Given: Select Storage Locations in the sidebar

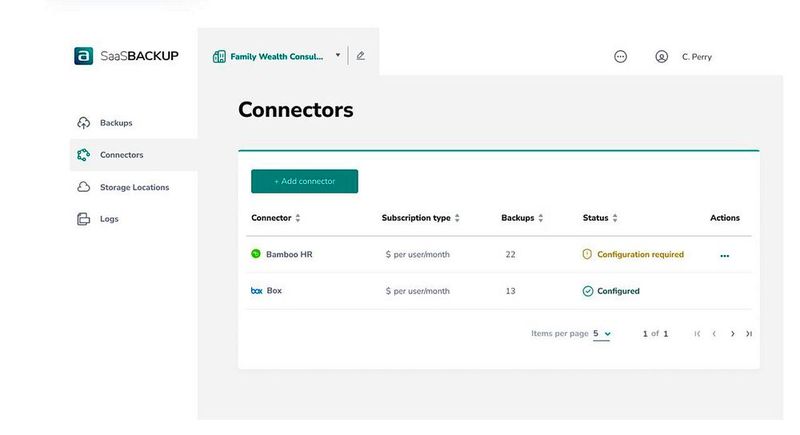Looking at the screenshot, I should point(134,187).
